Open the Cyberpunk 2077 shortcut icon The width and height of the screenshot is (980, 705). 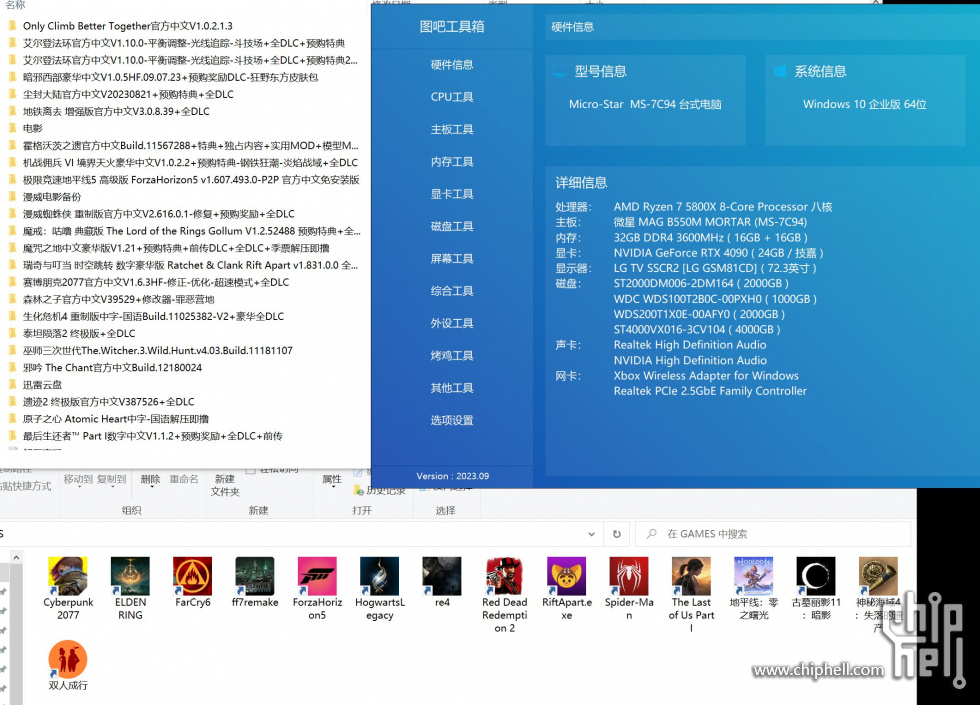pyautogui.click(x=68, y=576)
